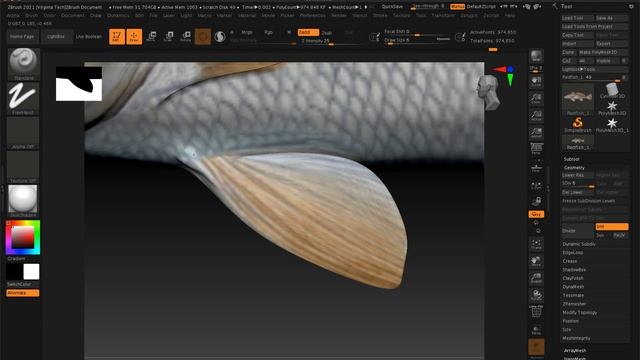Open the Home Page button
This screenshot has height=360, width=640.
coord(22,37)
